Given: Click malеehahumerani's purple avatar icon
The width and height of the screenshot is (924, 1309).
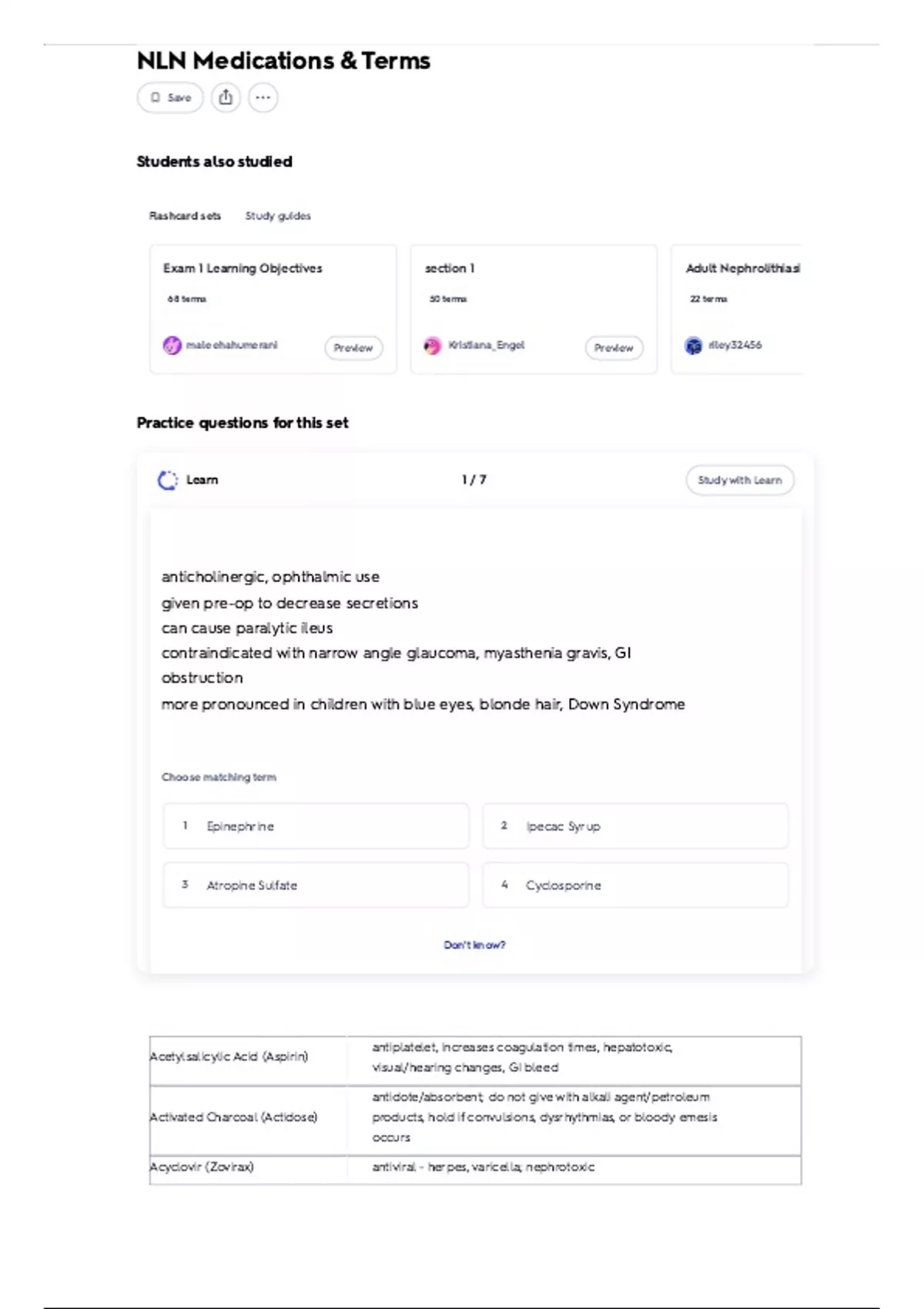Looking at the screenshot, I should [x=172, y=346].
